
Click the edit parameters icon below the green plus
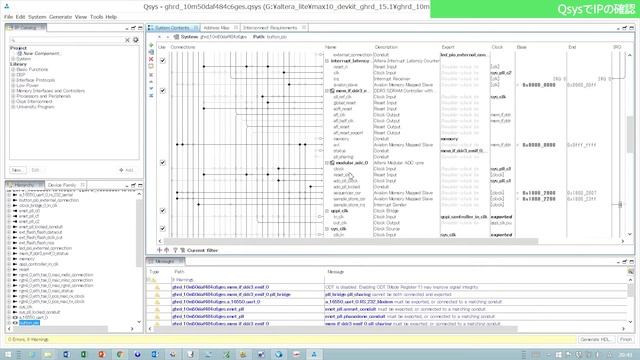point(151,52)
